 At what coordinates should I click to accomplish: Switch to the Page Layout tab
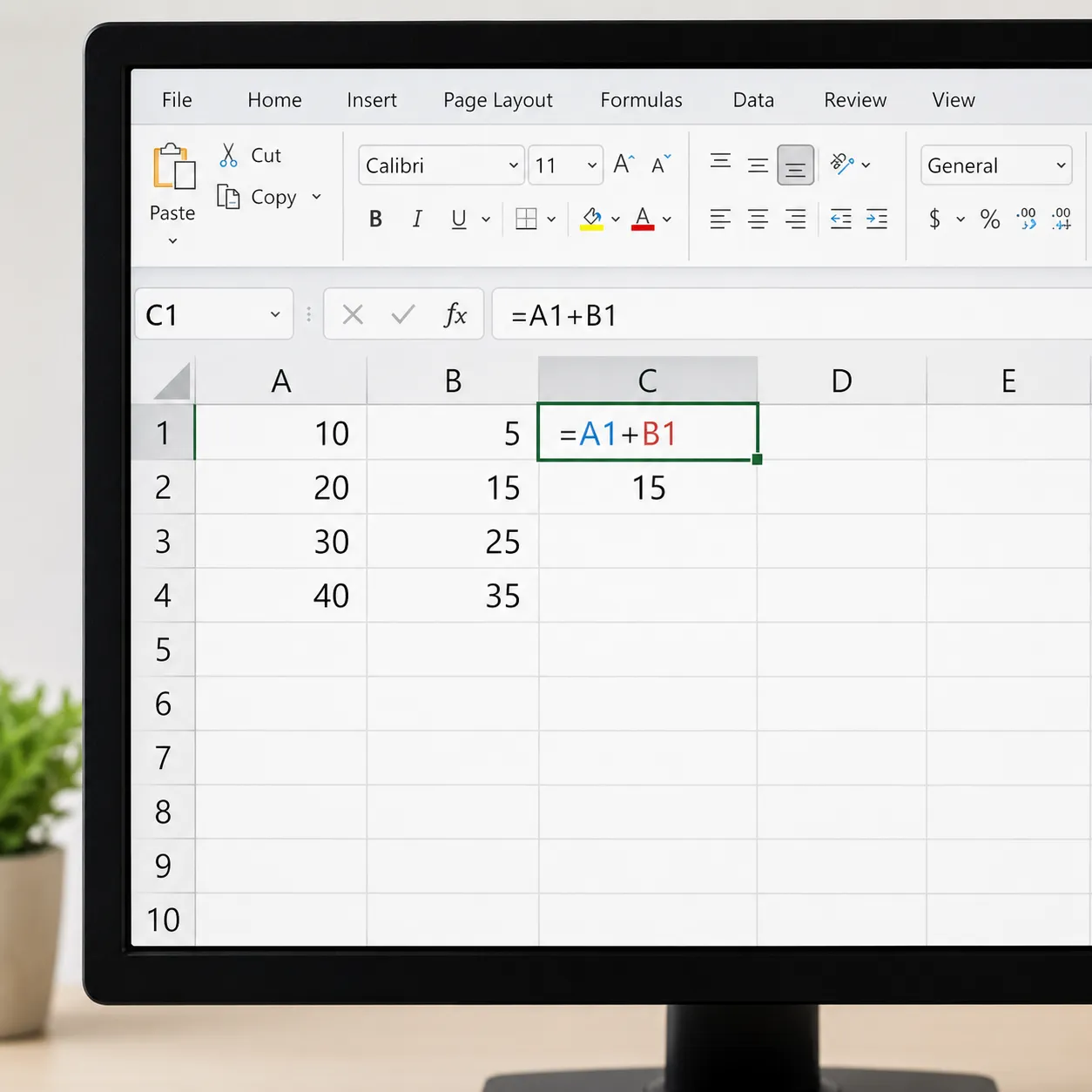coord(498,100)
